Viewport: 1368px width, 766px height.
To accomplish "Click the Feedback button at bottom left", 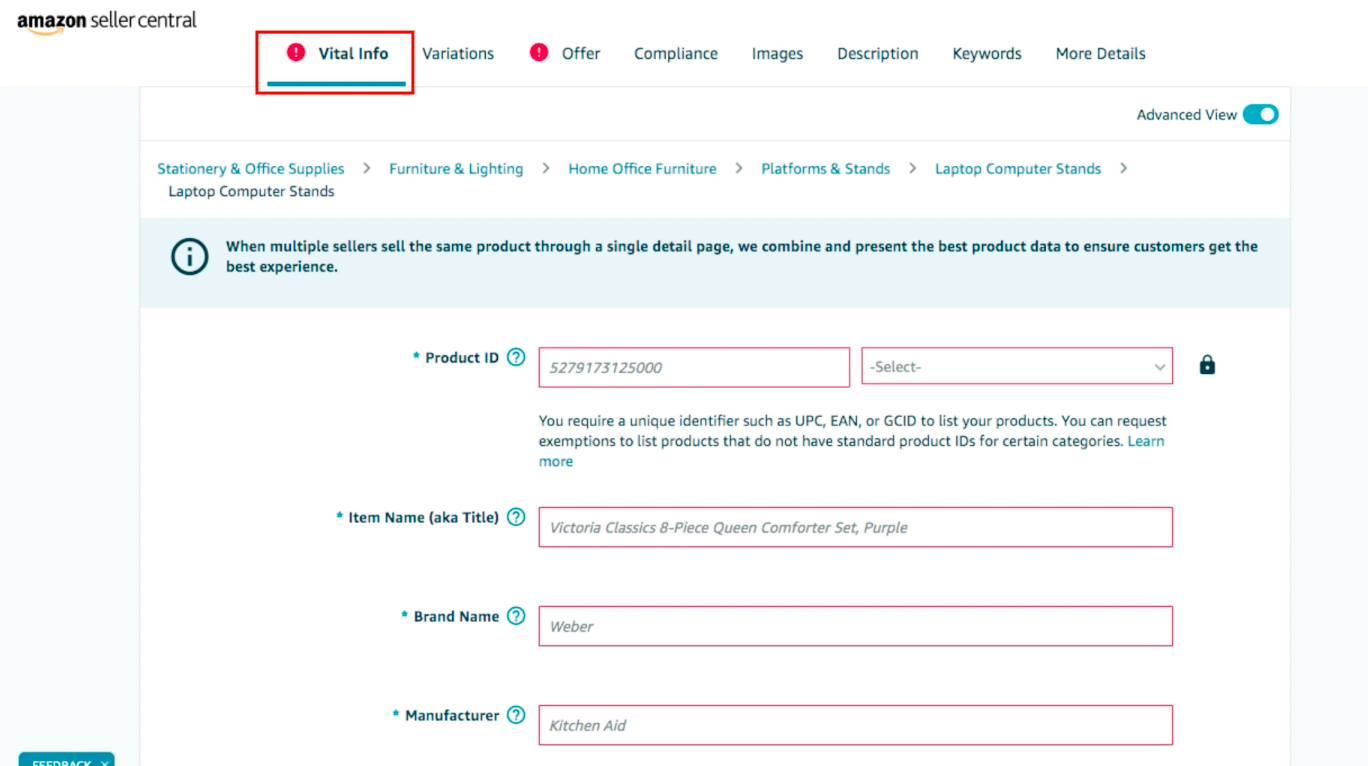I will [x=66, y=760].
